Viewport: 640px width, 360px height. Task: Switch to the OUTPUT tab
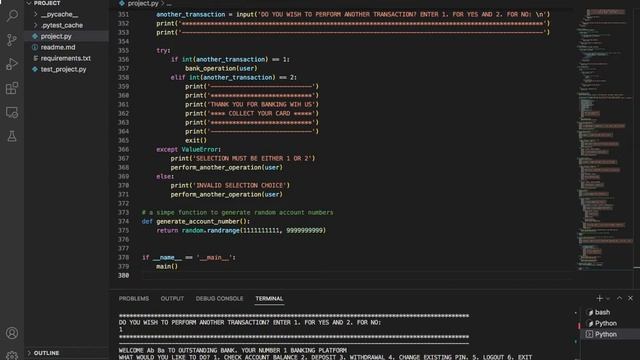click(x=172, y=299)
